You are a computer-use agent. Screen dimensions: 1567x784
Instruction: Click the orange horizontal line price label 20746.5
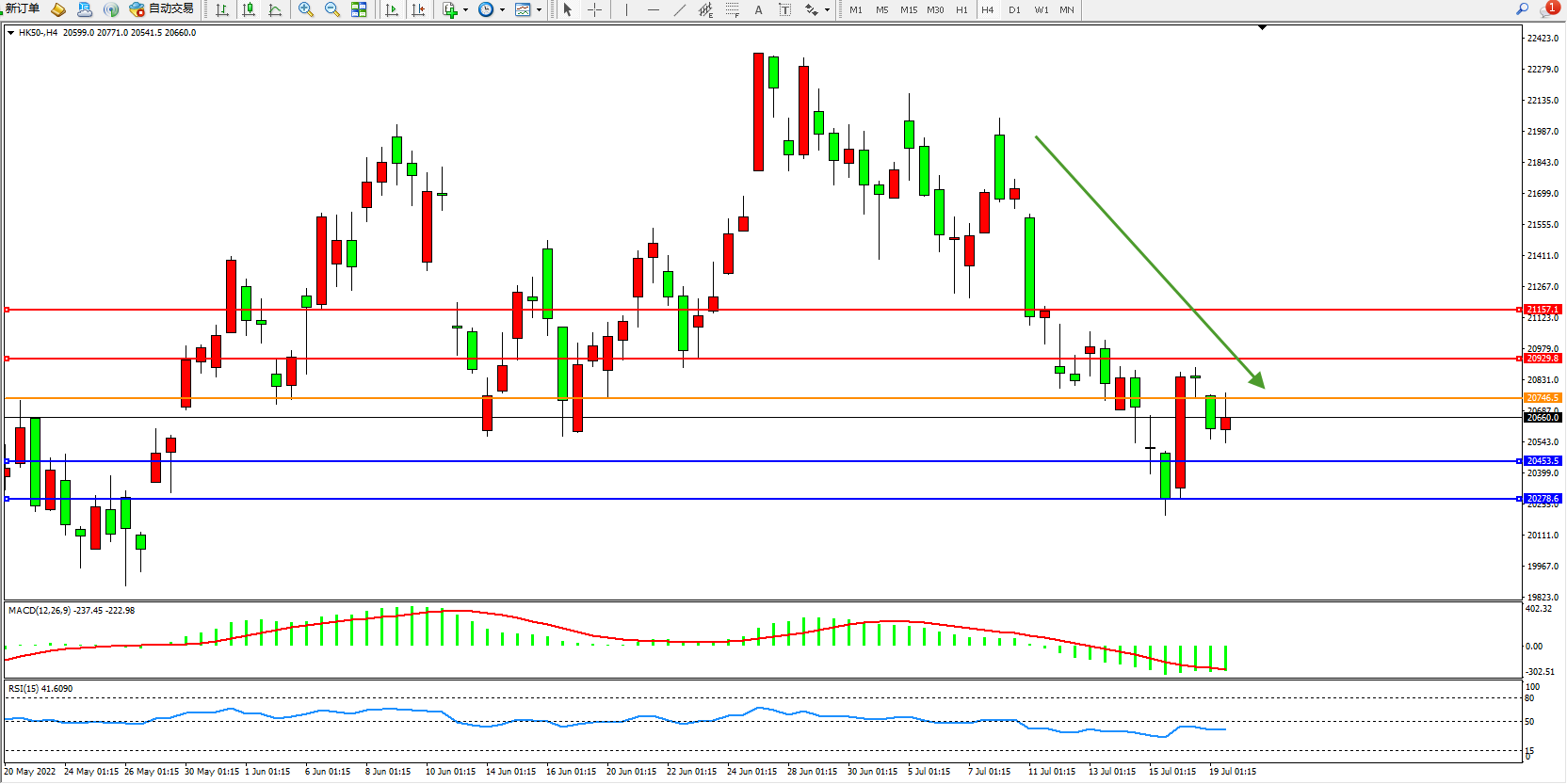coord(1543,398)
